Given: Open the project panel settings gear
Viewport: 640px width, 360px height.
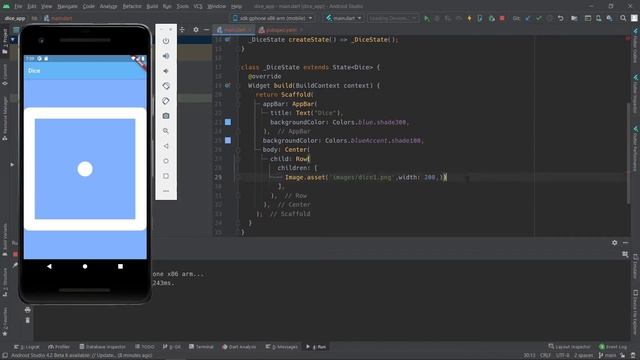Looking at the screenshot, I should [x=196, y=30].
